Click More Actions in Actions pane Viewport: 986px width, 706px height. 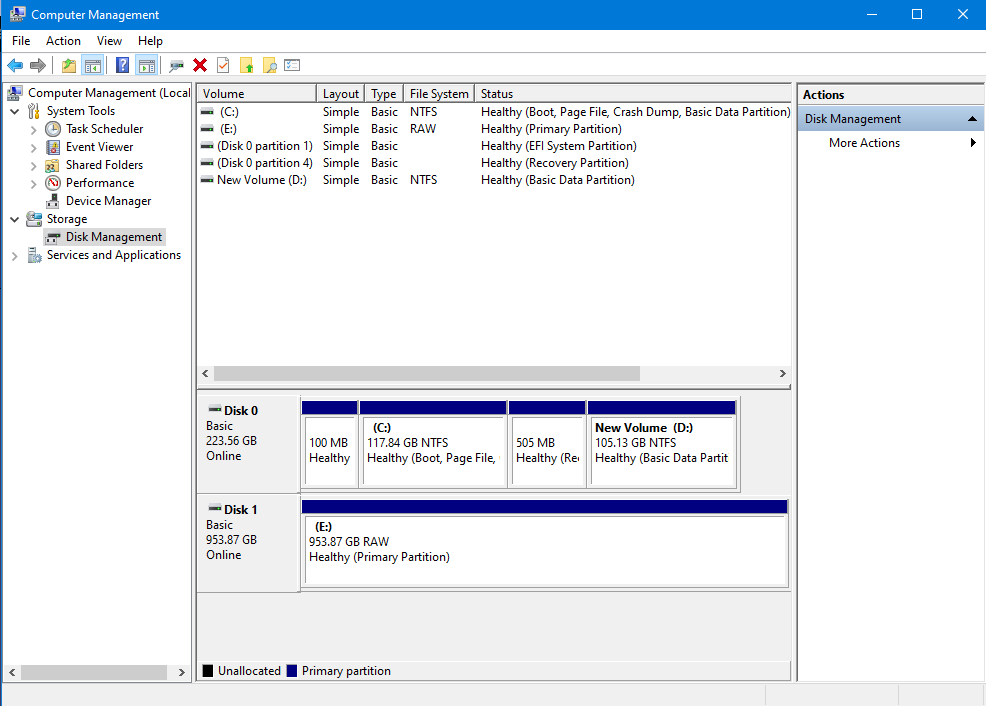[864, 143]
